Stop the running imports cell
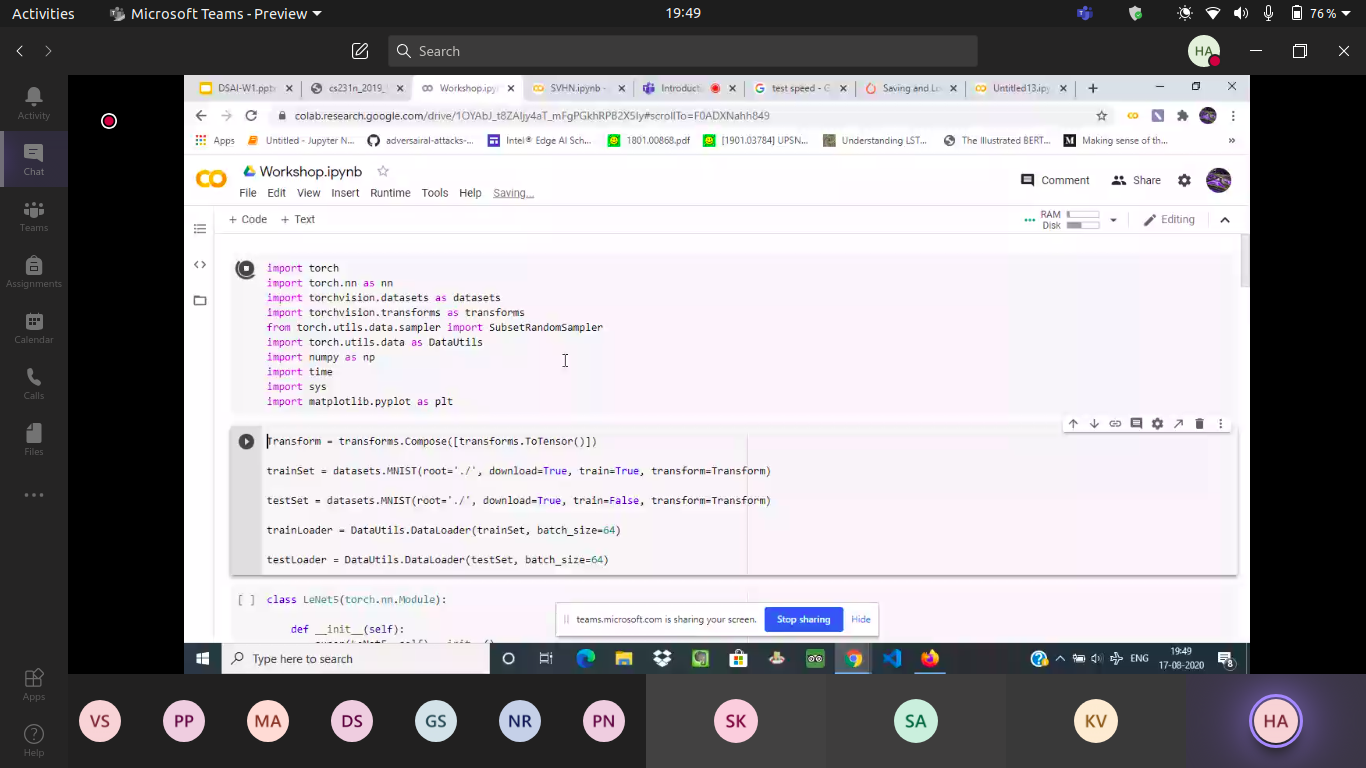Screen dimensions: 1366x768 click(246, 268)
